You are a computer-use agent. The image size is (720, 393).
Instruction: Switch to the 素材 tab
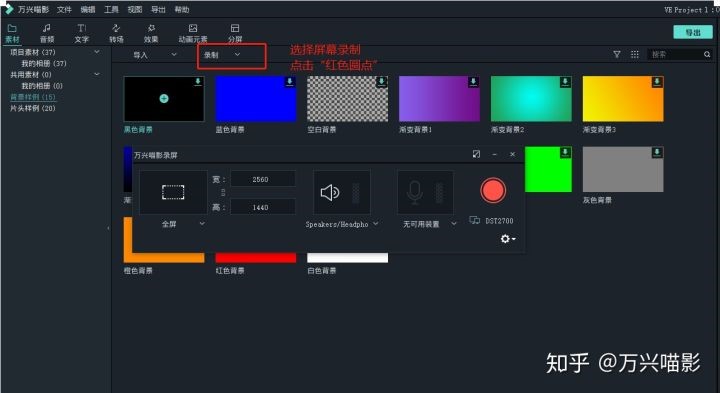(12, 34)
